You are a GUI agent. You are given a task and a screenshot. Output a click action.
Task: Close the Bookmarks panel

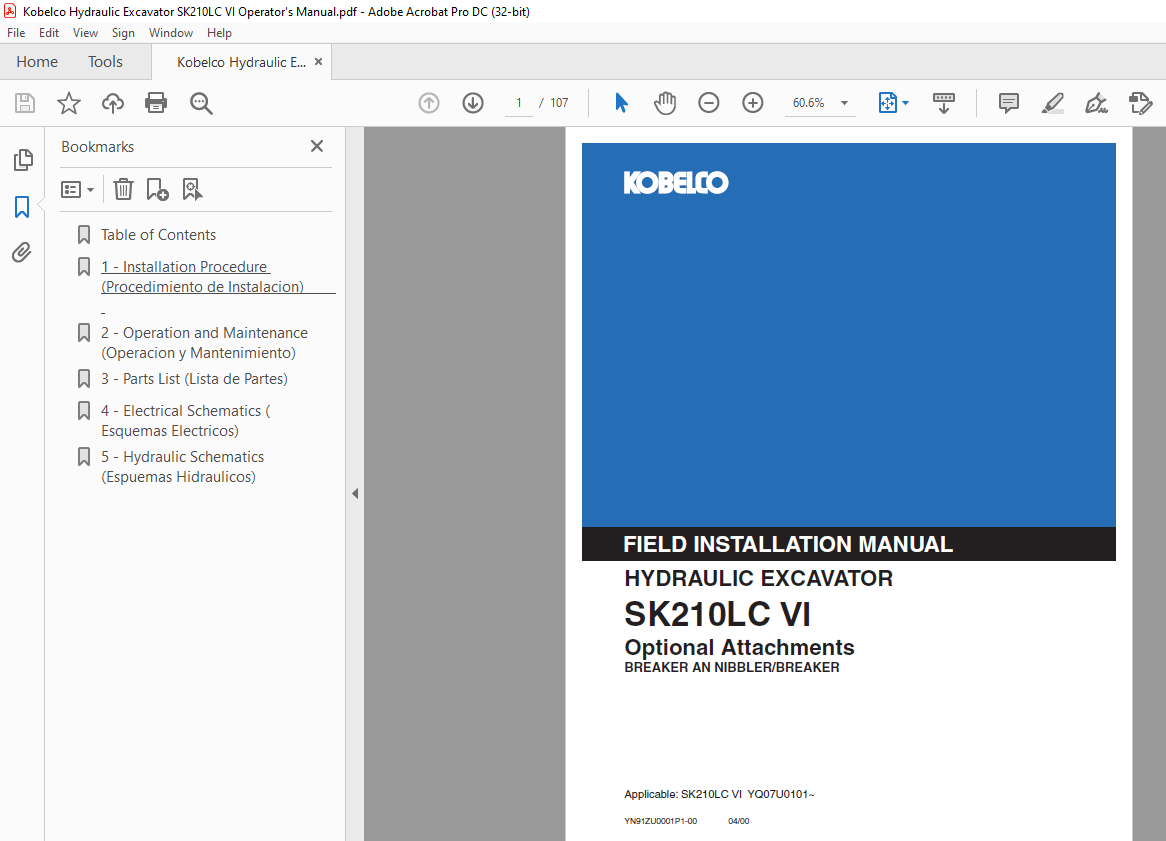point(317,146)
